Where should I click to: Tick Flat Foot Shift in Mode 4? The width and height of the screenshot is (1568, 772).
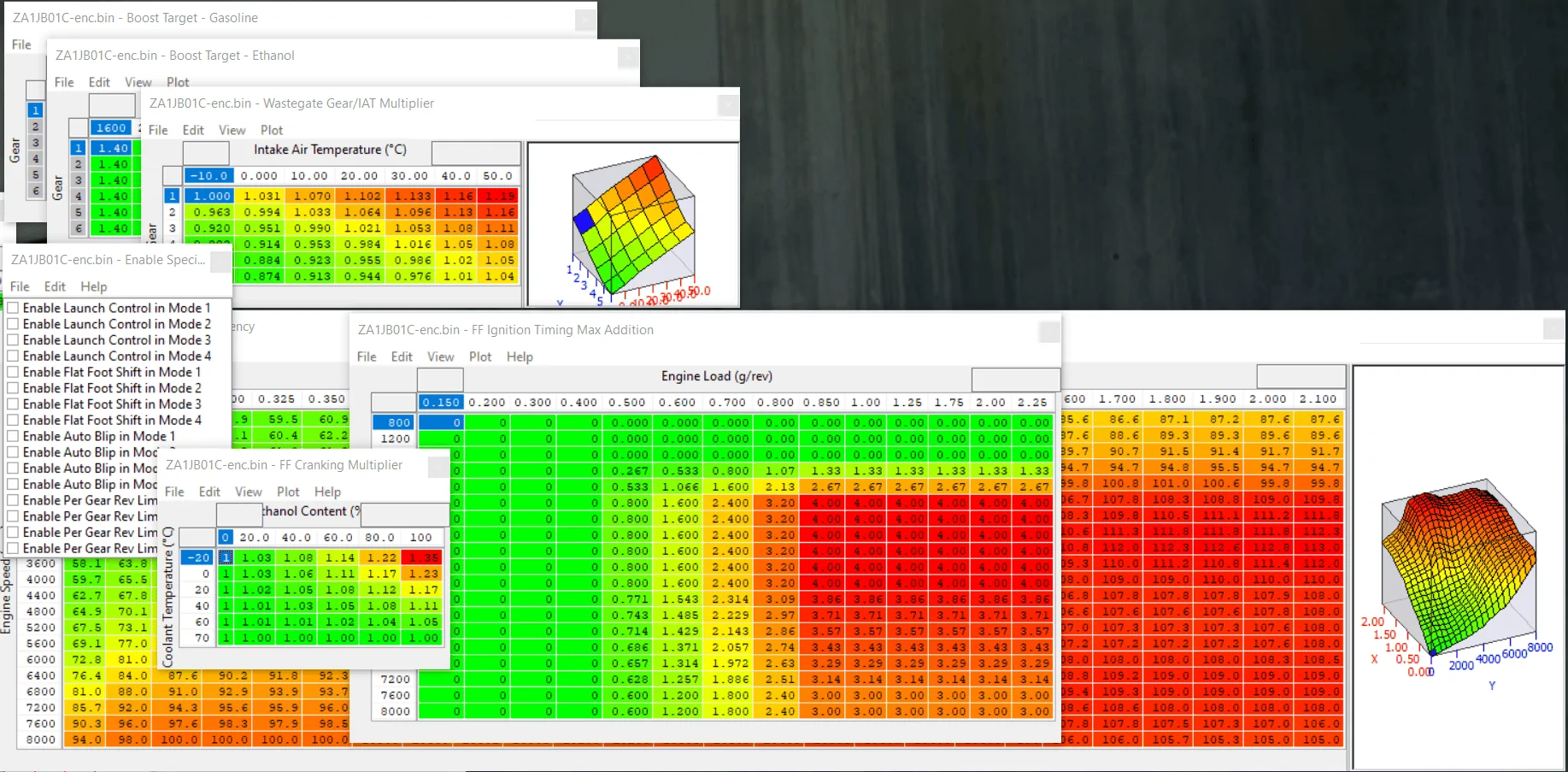[13, 420]
